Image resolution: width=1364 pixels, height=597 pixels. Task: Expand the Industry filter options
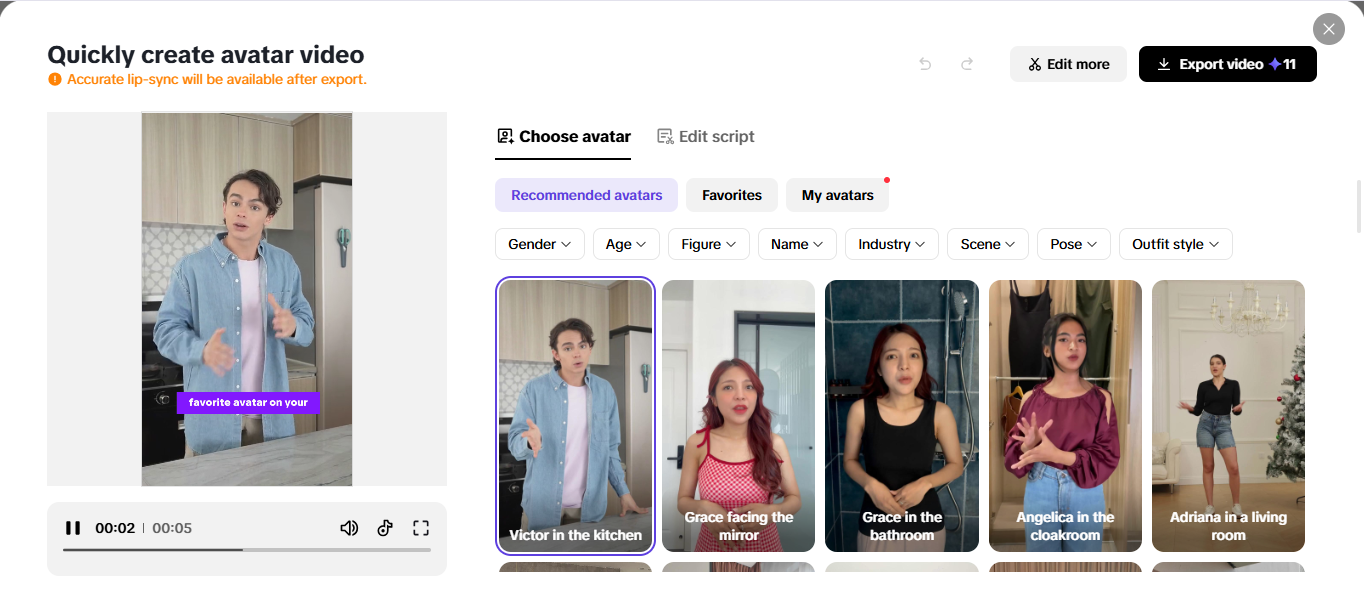pos(891,243)
